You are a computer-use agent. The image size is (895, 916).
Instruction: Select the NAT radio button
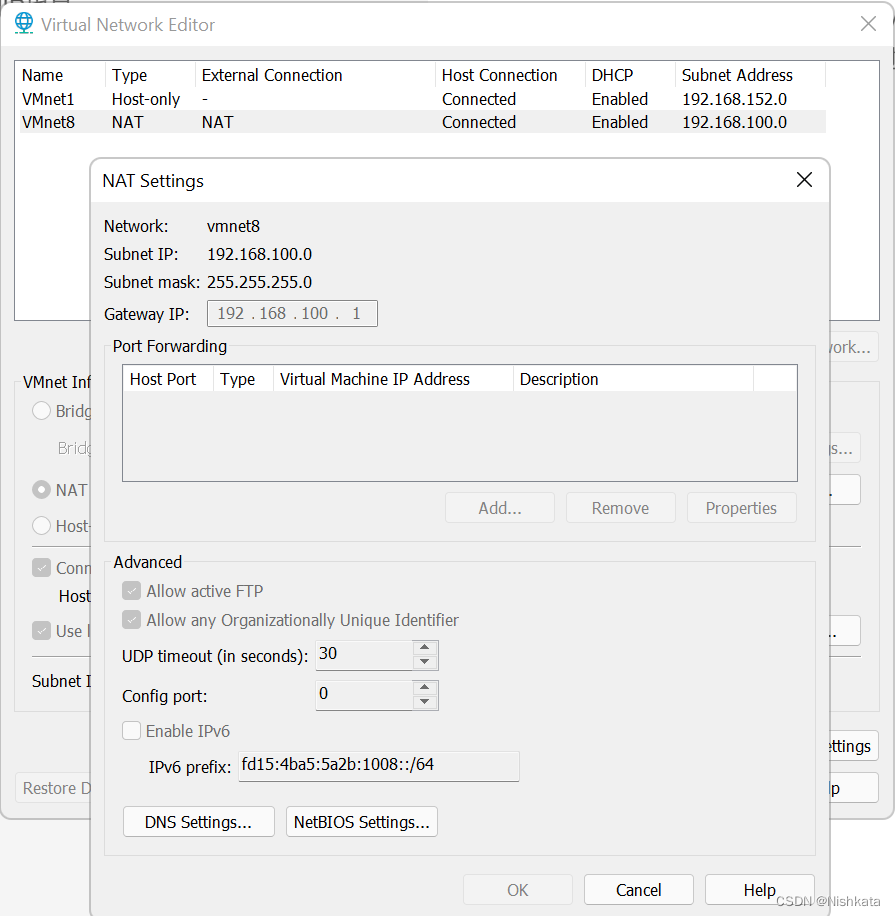click(x=41, y=490)
